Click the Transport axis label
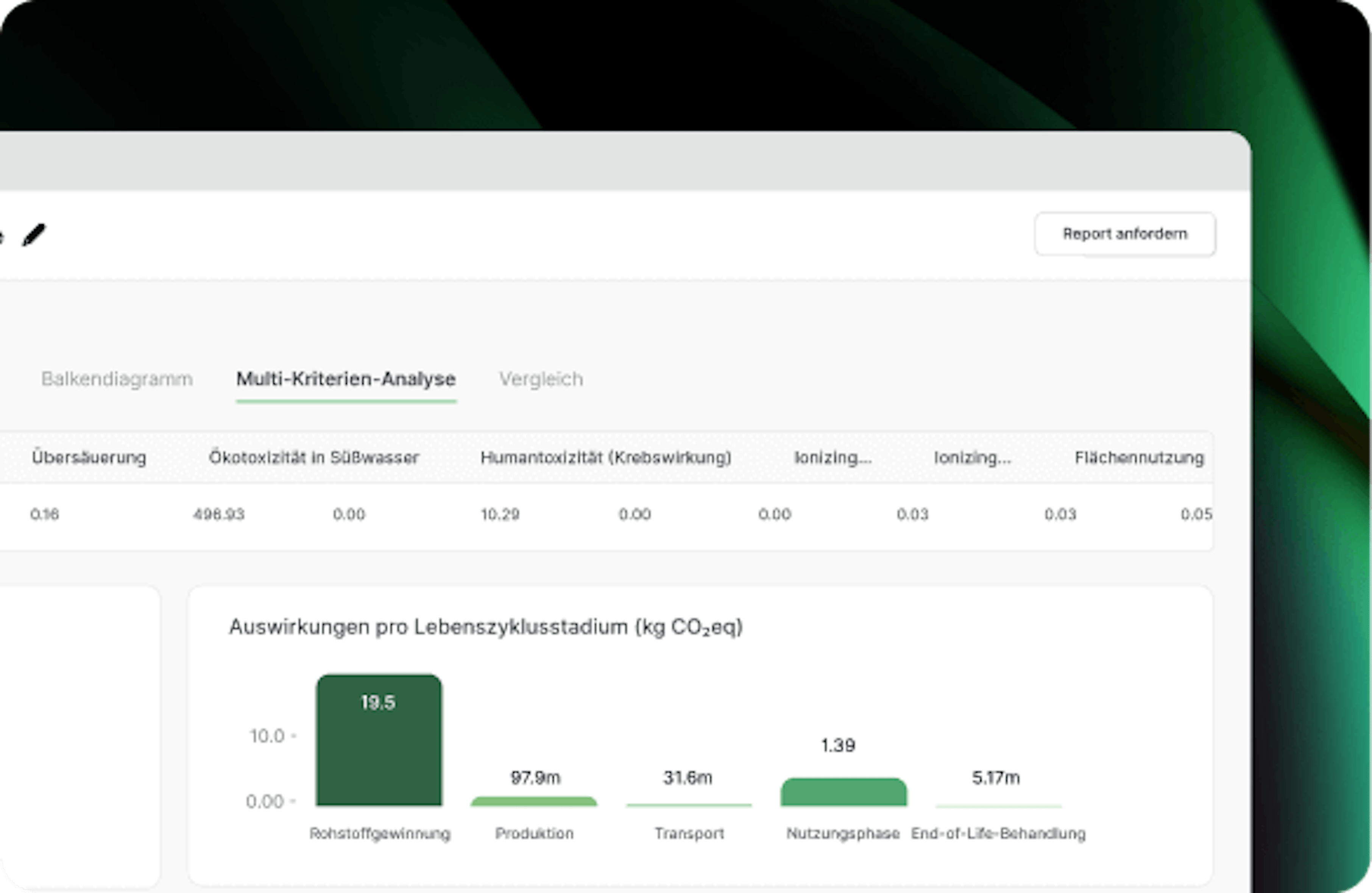The image size is (1372, 893). pos(689,833)
